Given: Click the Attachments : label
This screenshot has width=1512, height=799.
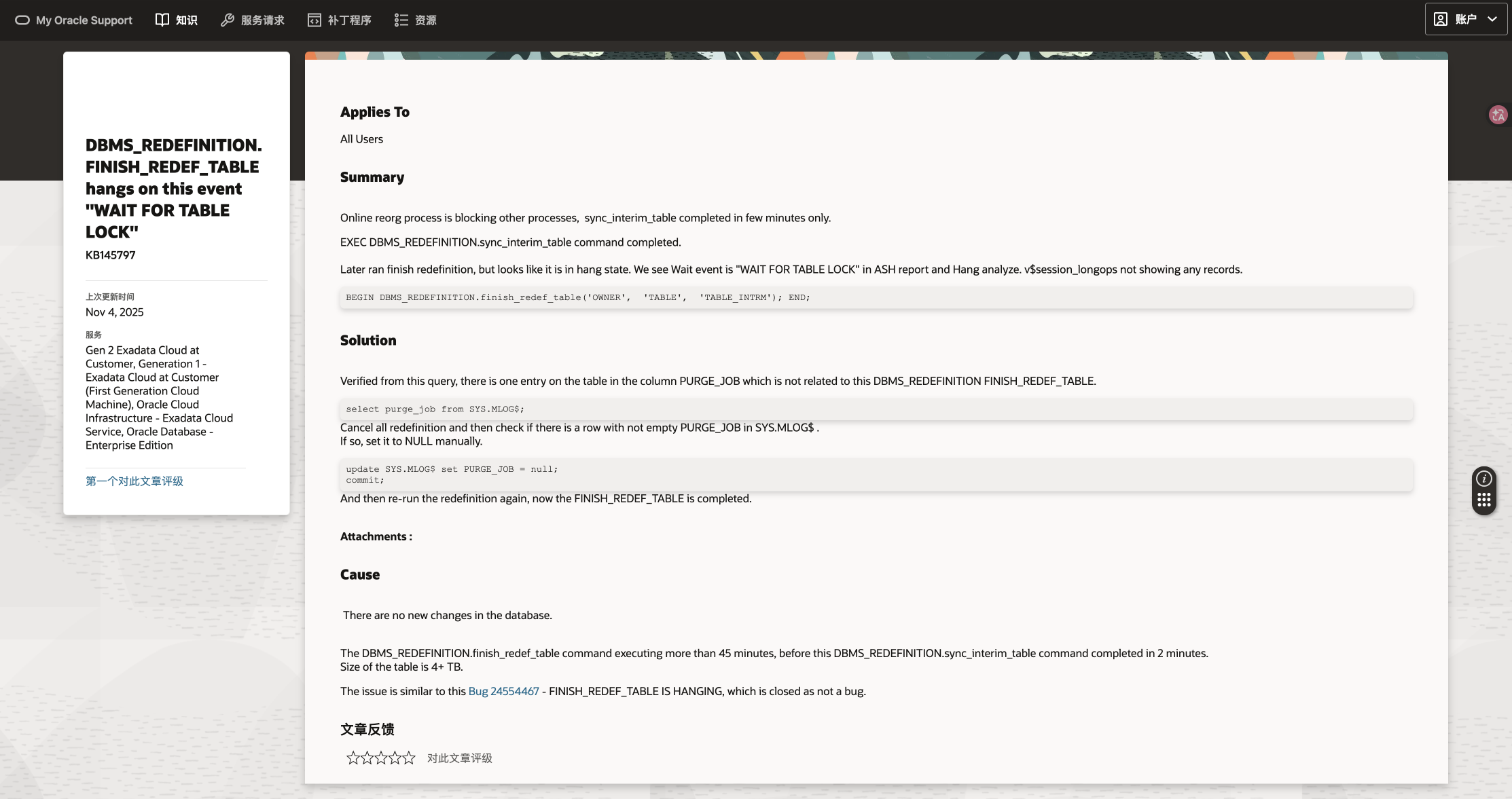Looking at the screenshot, I should [x=376, y=536].
